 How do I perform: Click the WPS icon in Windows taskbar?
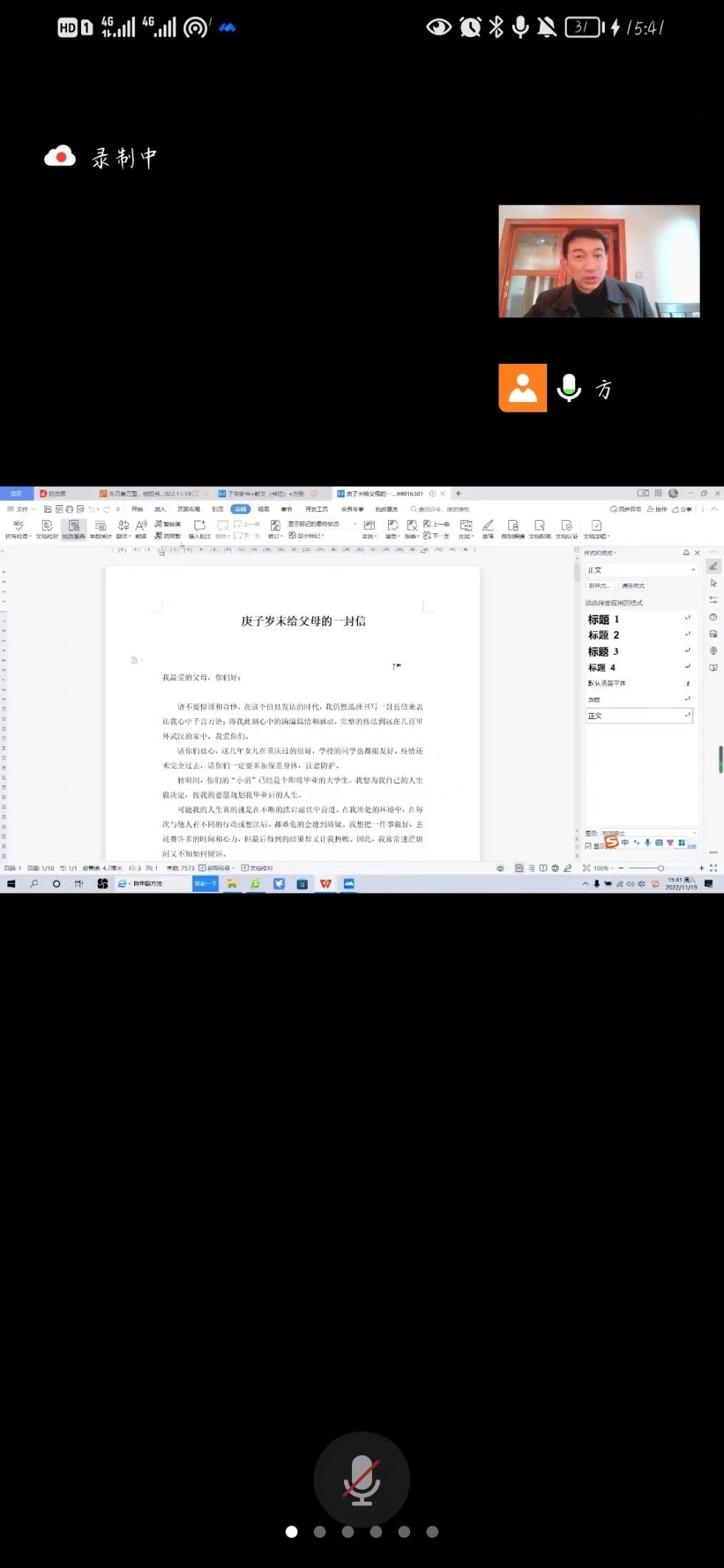[x=326, y=884]
